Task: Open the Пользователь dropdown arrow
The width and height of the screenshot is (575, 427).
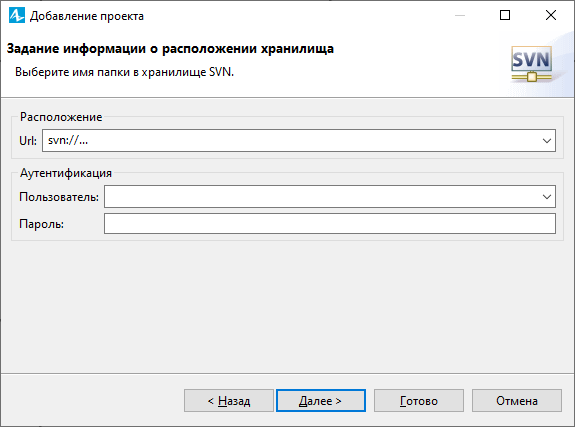Action: 547,197
